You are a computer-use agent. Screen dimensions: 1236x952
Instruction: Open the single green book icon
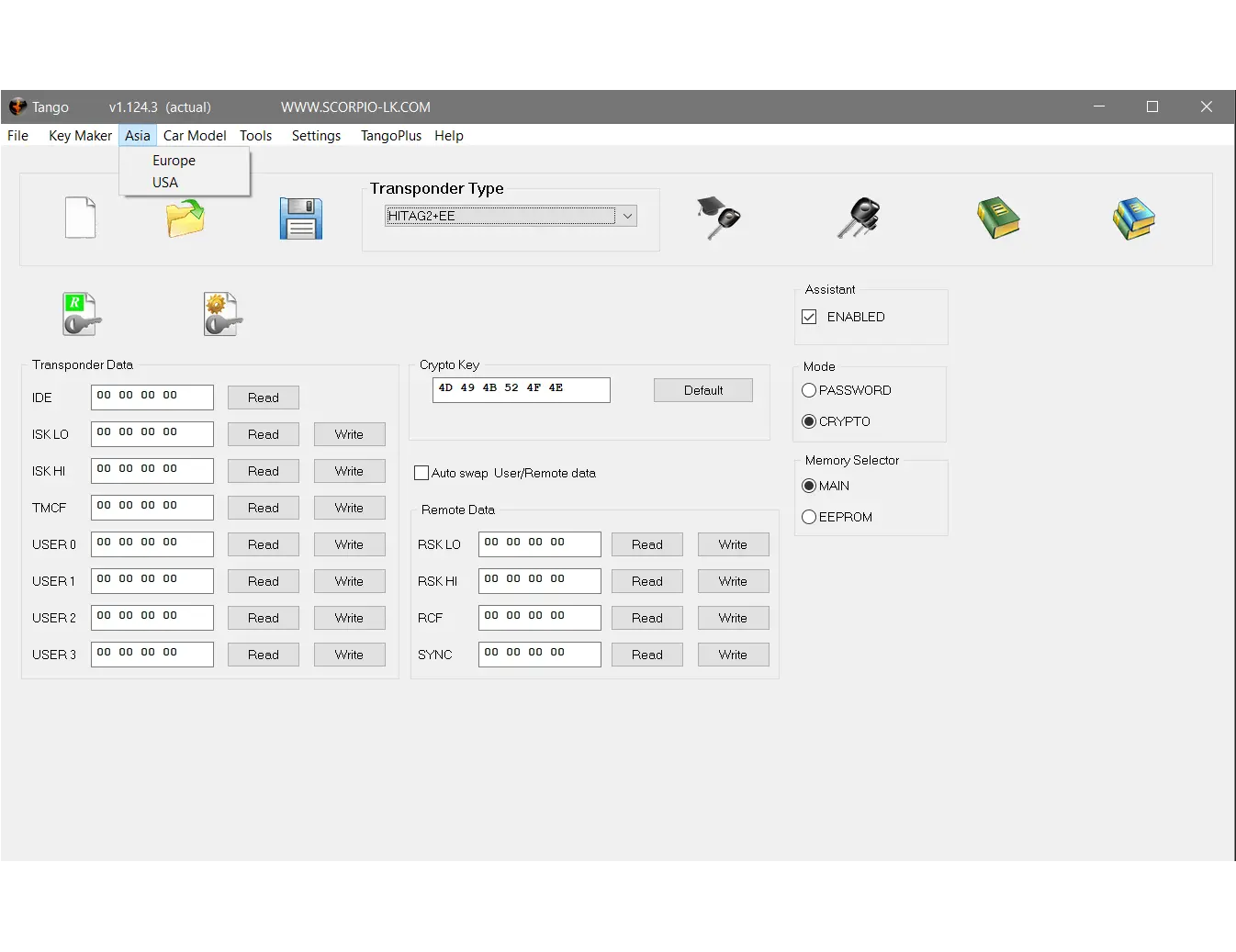998,218
